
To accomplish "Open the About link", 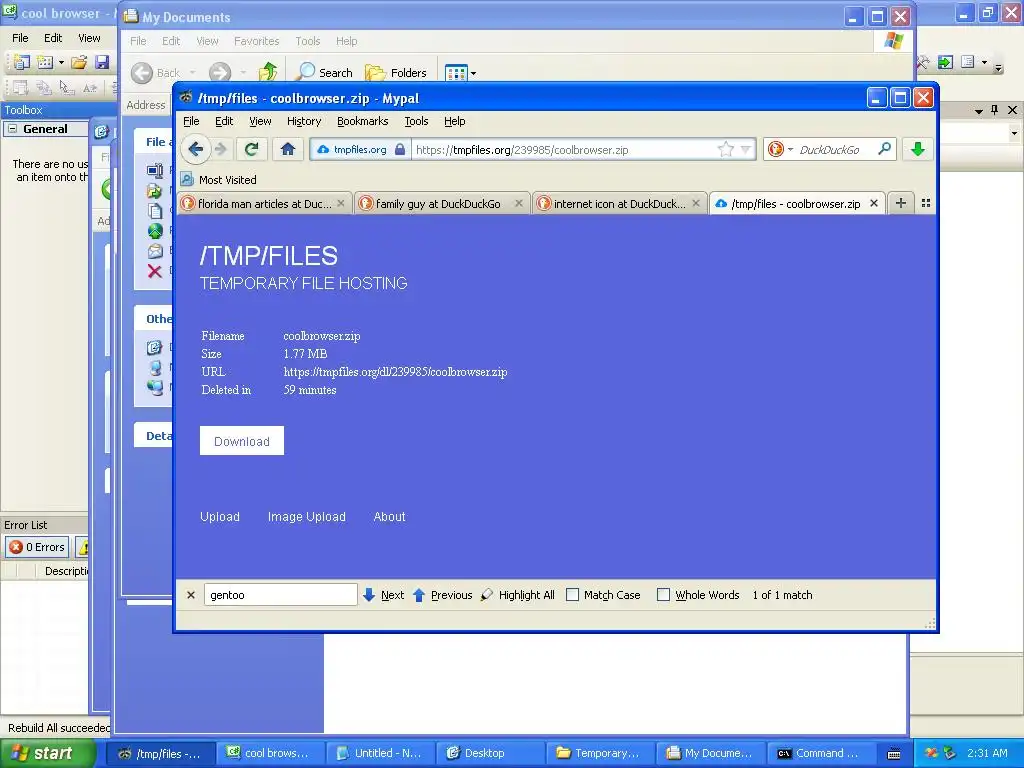I will tap(389, 517).
